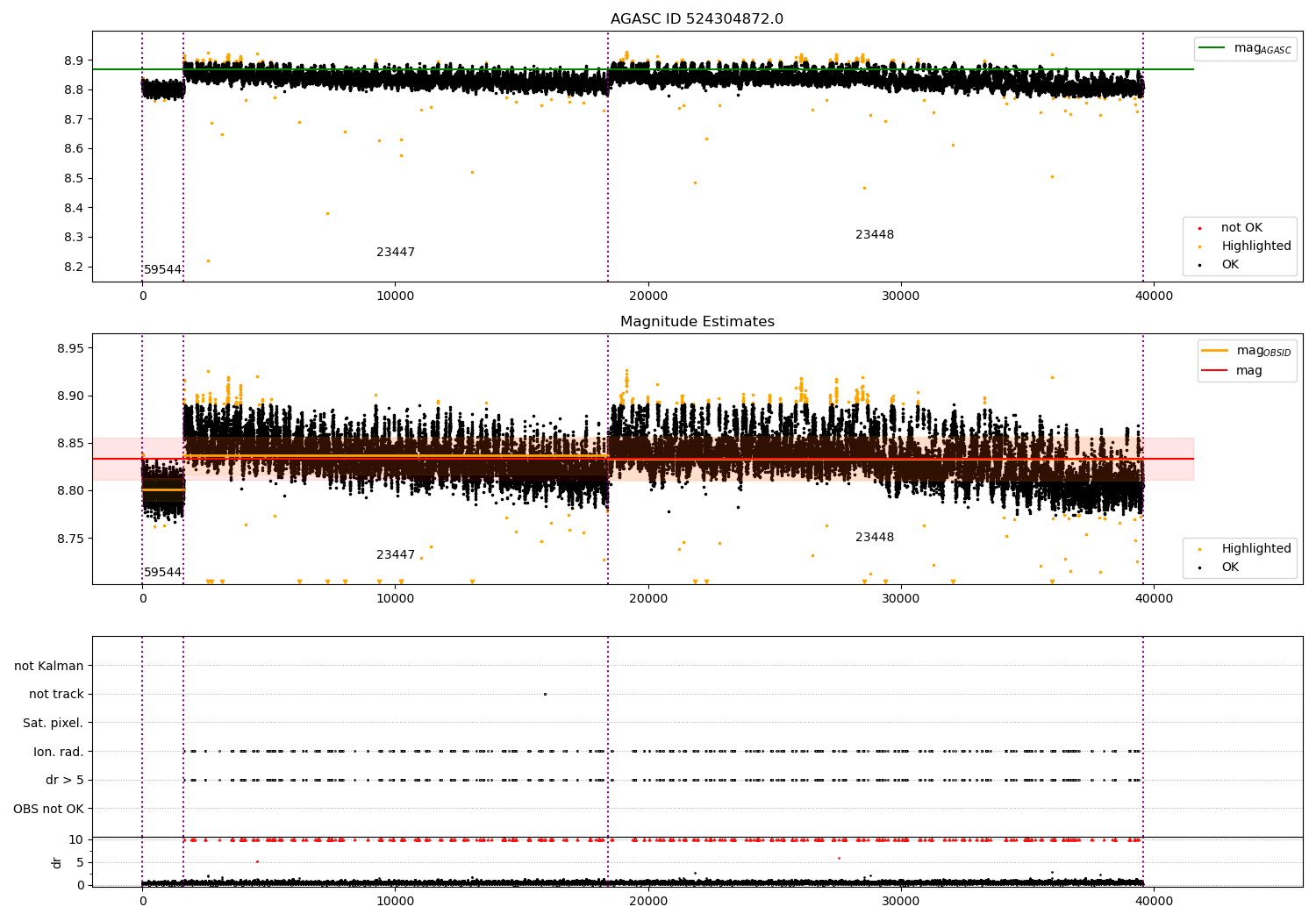Click the "dr > 5" row label

point(65,781)
